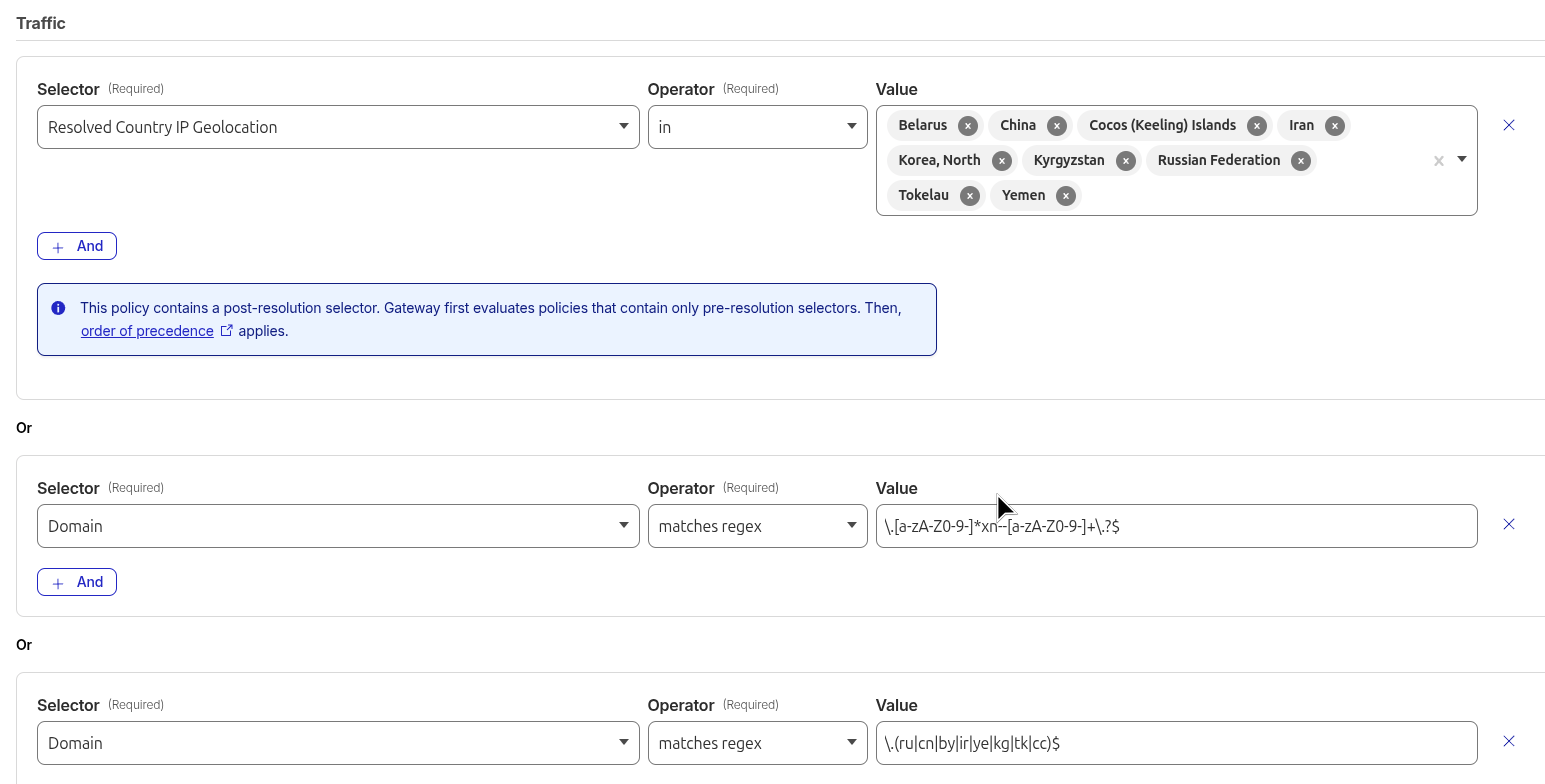Add And condition to geolocation rule
Viewport: 1545px width, 784px height.
77,246
